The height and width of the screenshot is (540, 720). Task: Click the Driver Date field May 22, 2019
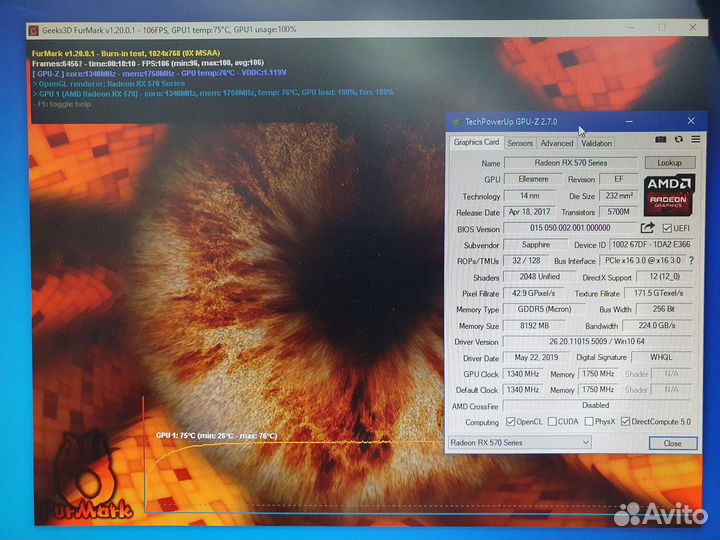click(x=536, y=357)
